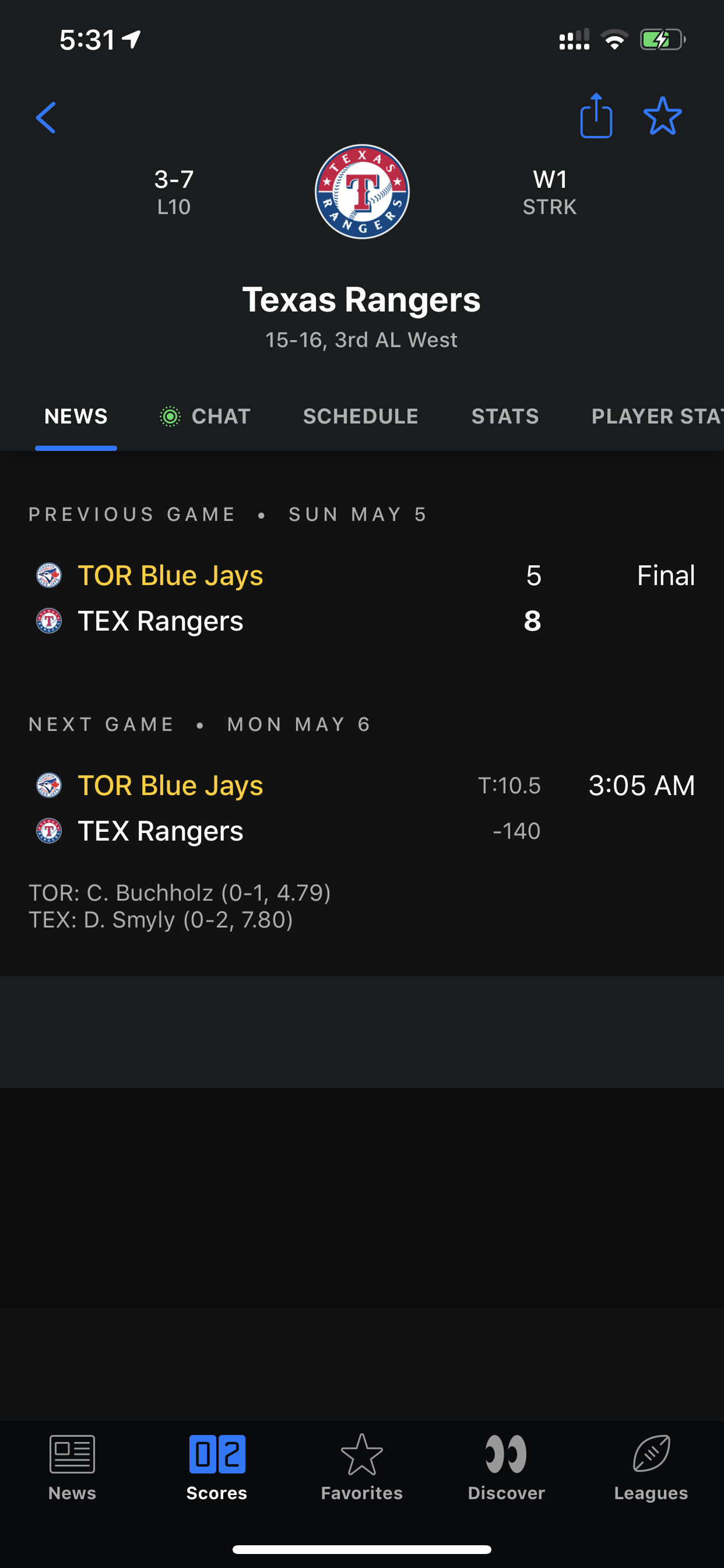The height and width of the screenshot is (1568, 724).
Task: Toggle the favorite star for Texas Rangers
Action: (662, 116)
